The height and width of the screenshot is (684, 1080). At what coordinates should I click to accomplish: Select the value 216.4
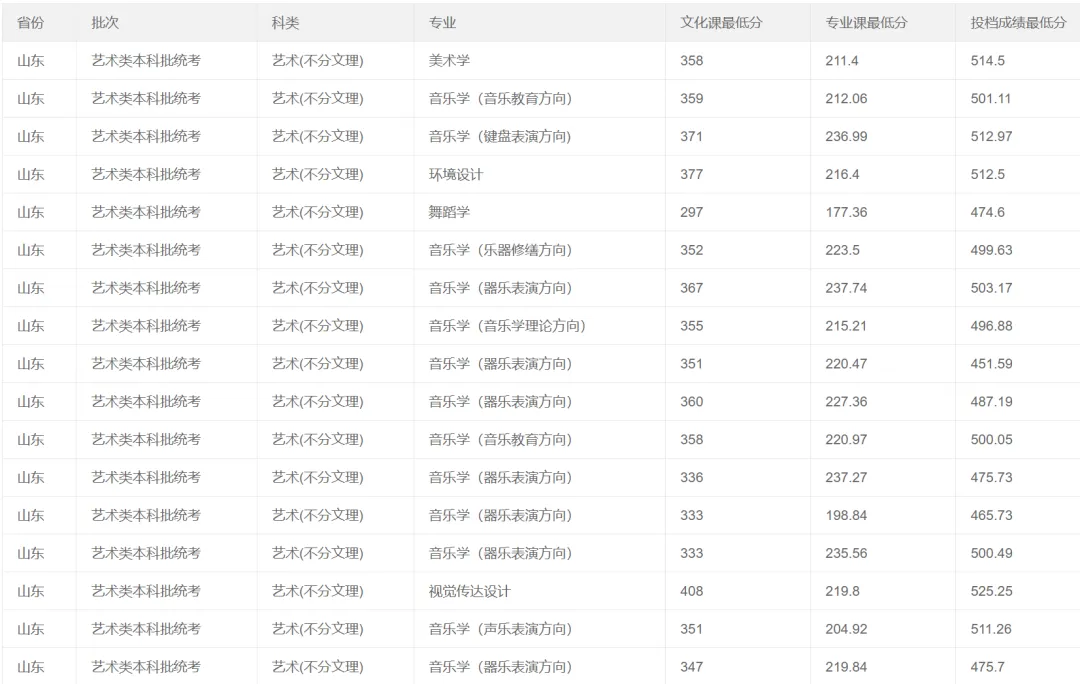point(842,174)
